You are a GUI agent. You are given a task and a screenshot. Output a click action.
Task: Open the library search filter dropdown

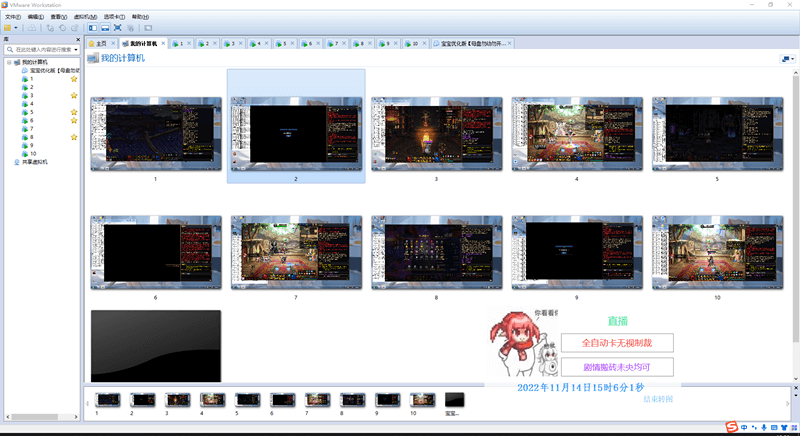(x=76, y=49)
